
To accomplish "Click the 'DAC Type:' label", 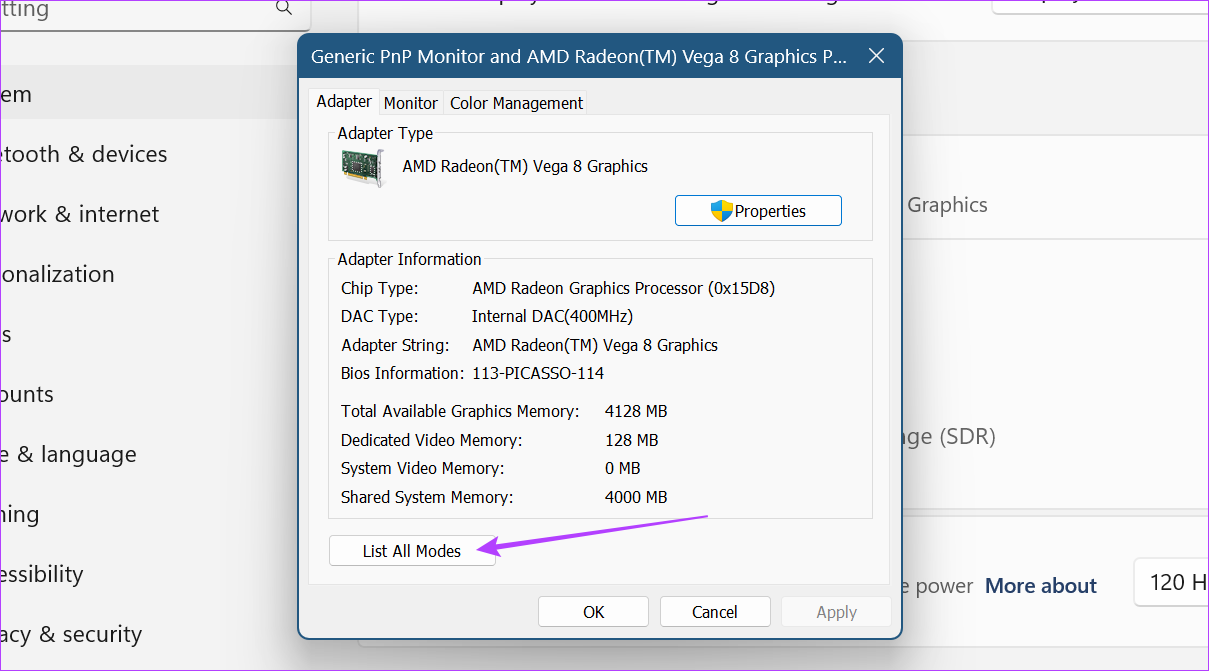I will 380,316.
